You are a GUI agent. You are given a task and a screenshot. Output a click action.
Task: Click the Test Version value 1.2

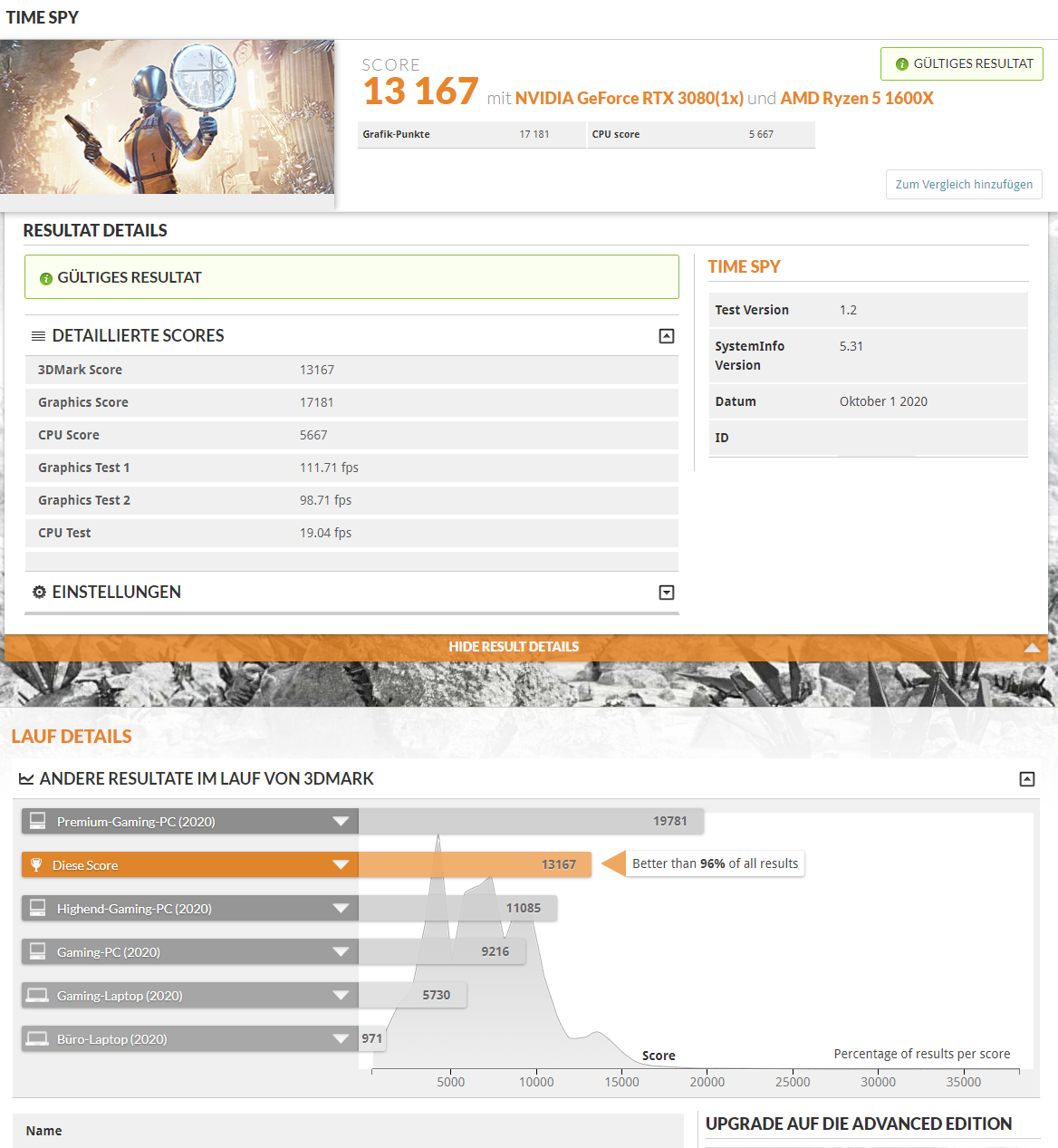pyautogui.click(x=848, y=310)
